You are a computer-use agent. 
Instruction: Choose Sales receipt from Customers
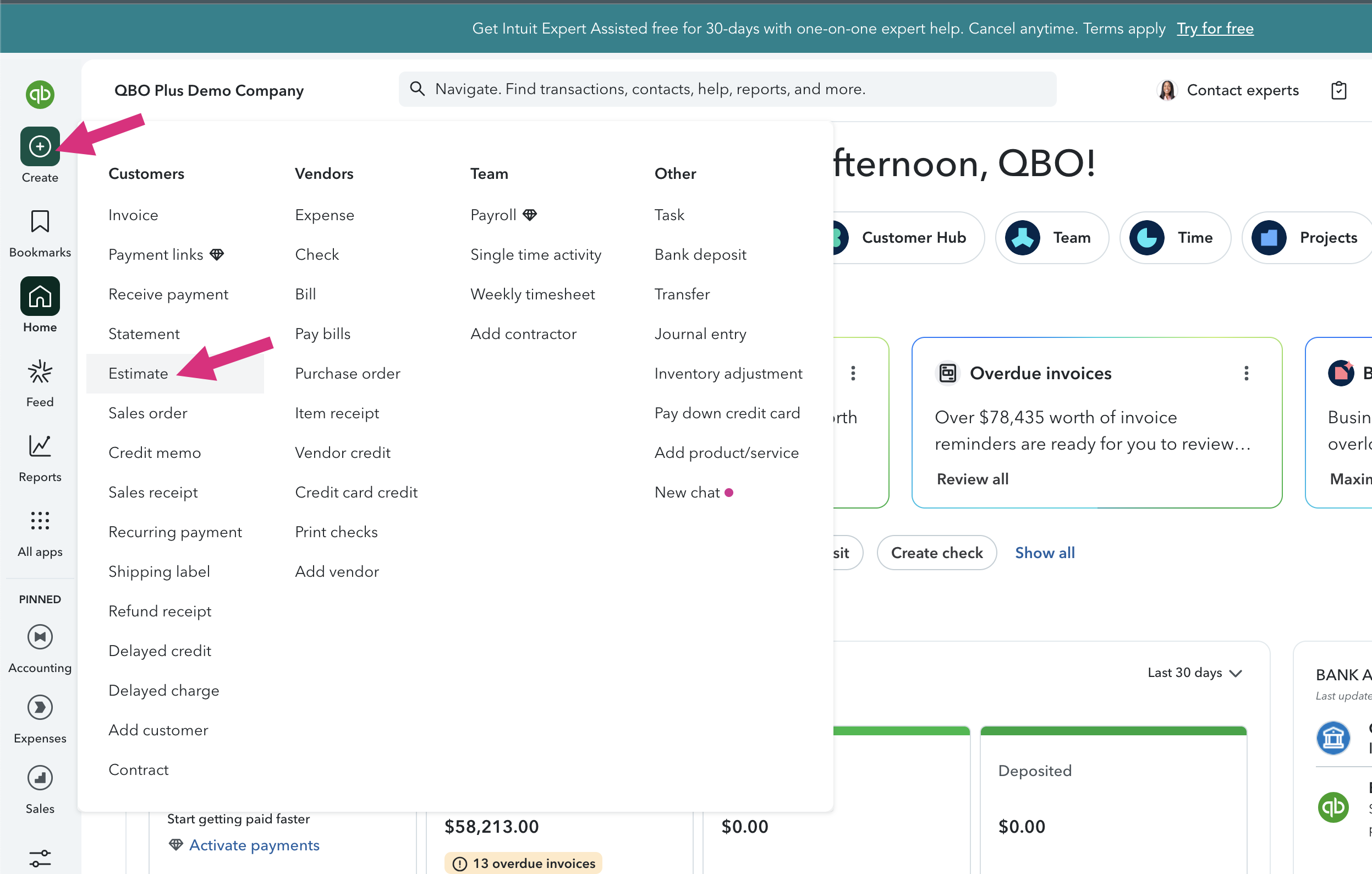tap(153, 492)
